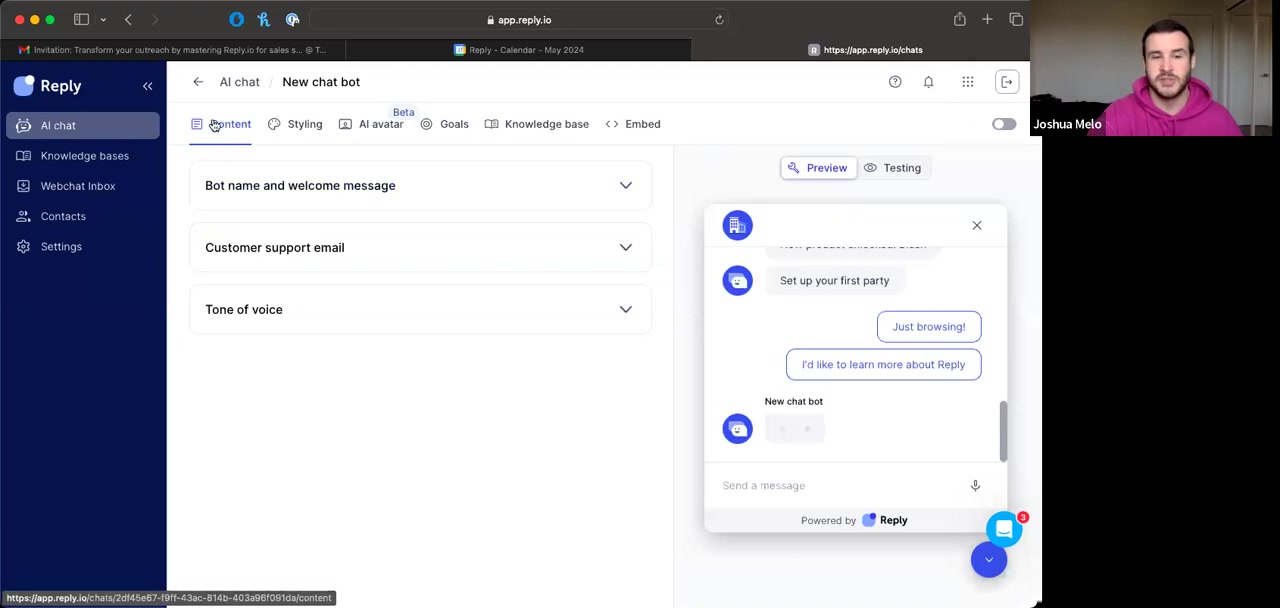
Task: Expand Customer support email section
Action: (x=420, y=247)
